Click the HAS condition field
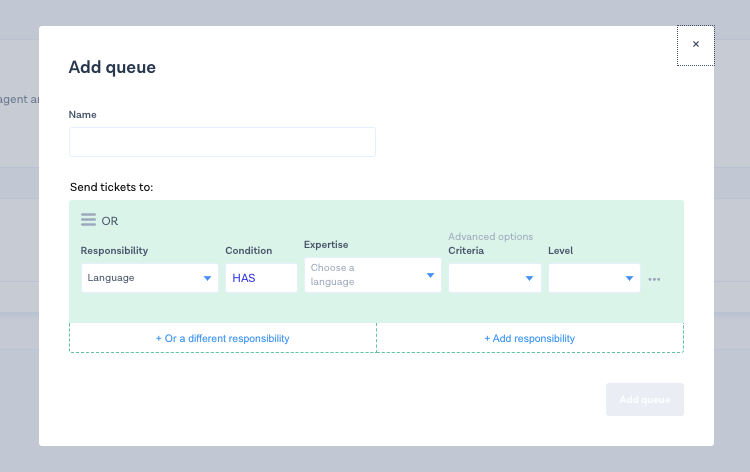This screenshot has width=750, height=472. (x=261, y=278)
